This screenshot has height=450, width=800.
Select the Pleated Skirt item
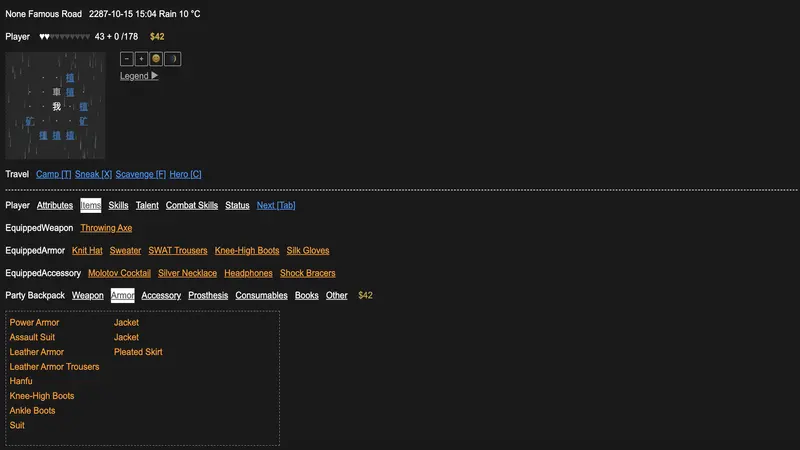[x=138, y=352]
